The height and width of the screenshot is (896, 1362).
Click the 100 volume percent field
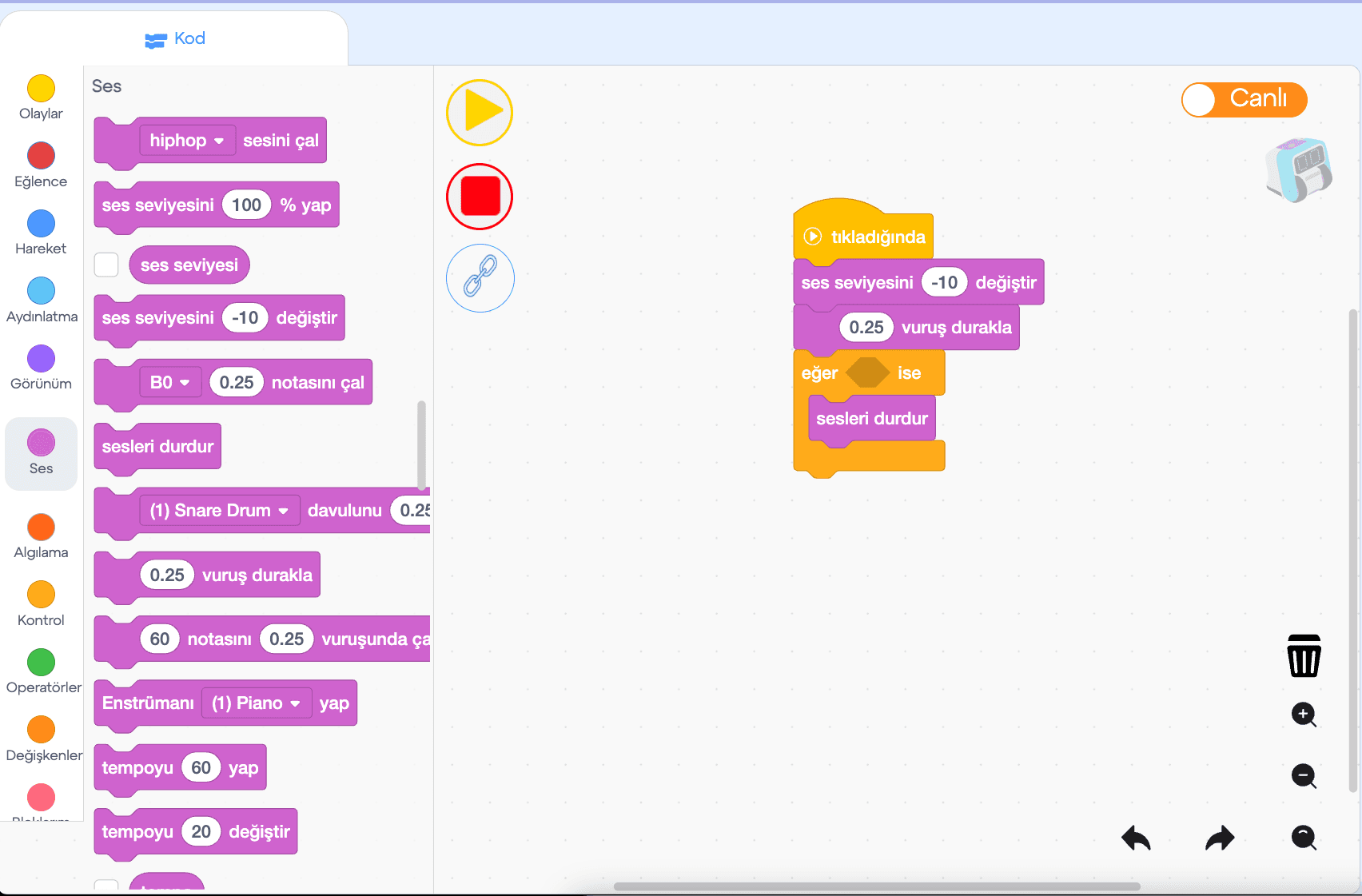point(246,205)
